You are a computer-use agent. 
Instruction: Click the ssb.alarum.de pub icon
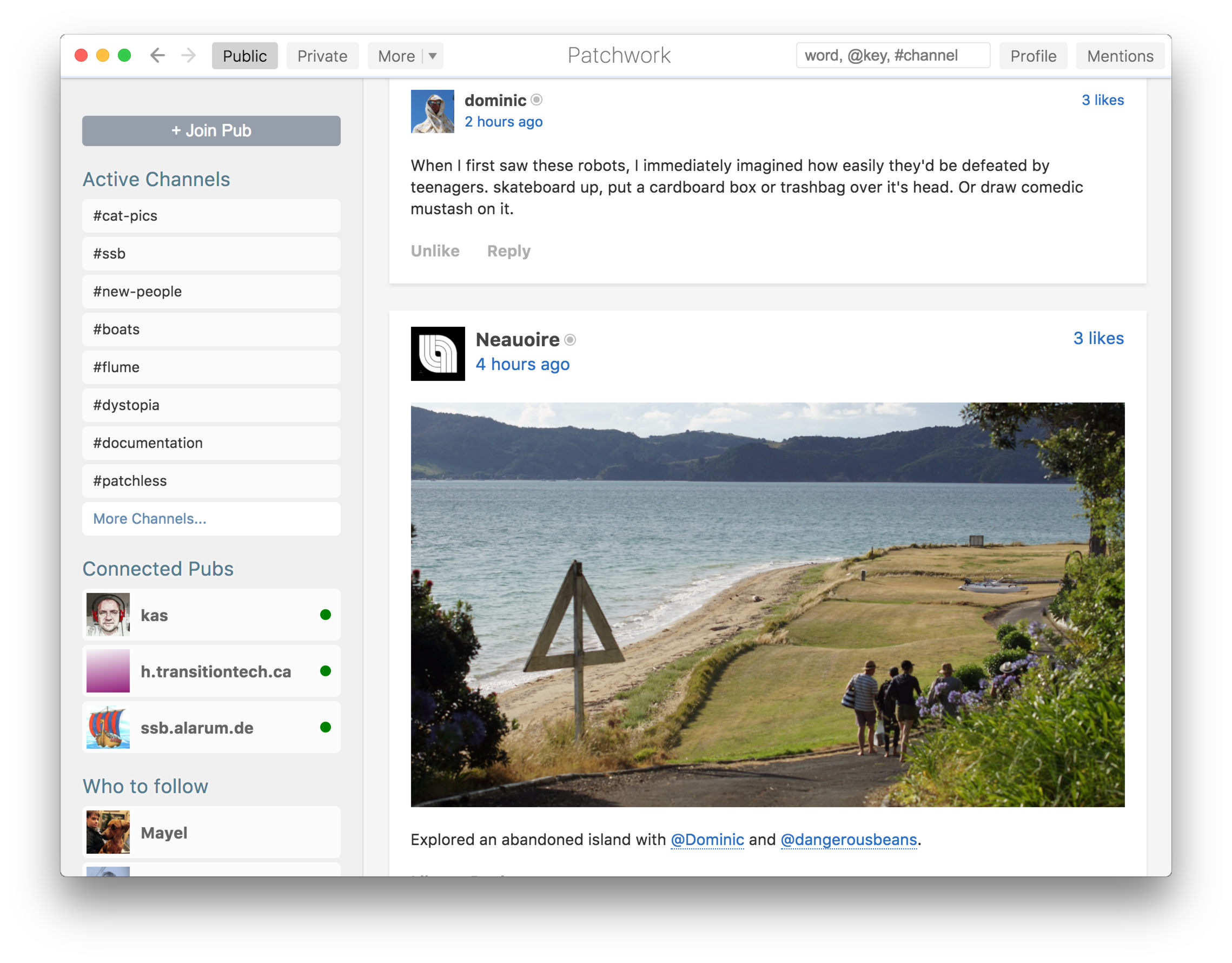tap(108, 727)
